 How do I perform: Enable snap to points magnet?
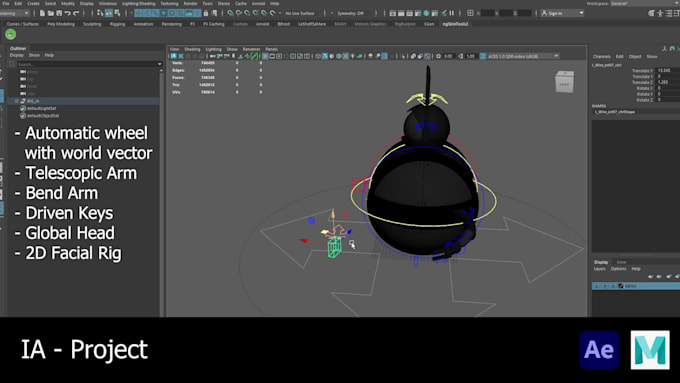pos(247,13)
